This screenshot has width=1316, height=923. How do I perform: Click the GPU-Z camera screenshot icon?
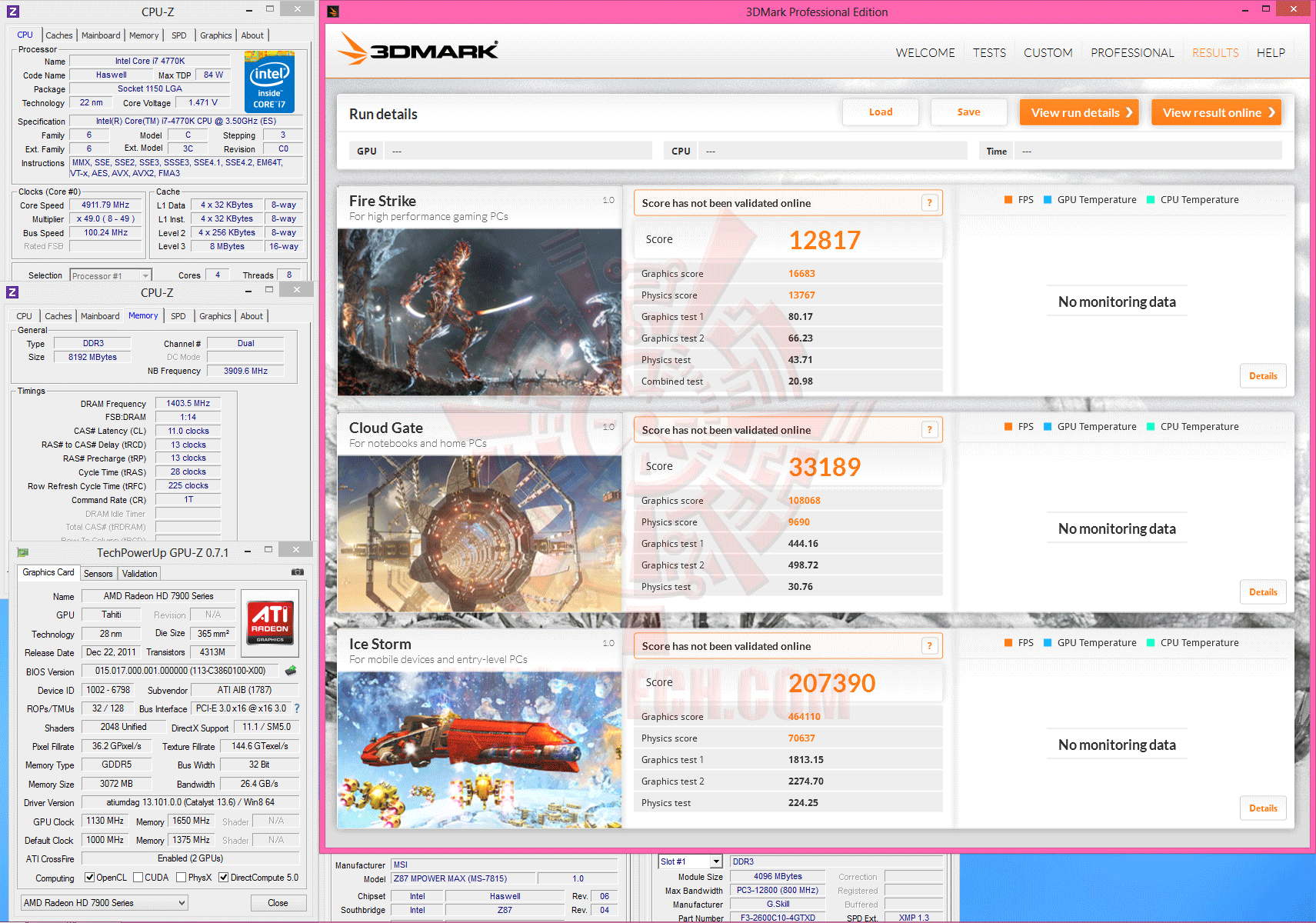298,572
